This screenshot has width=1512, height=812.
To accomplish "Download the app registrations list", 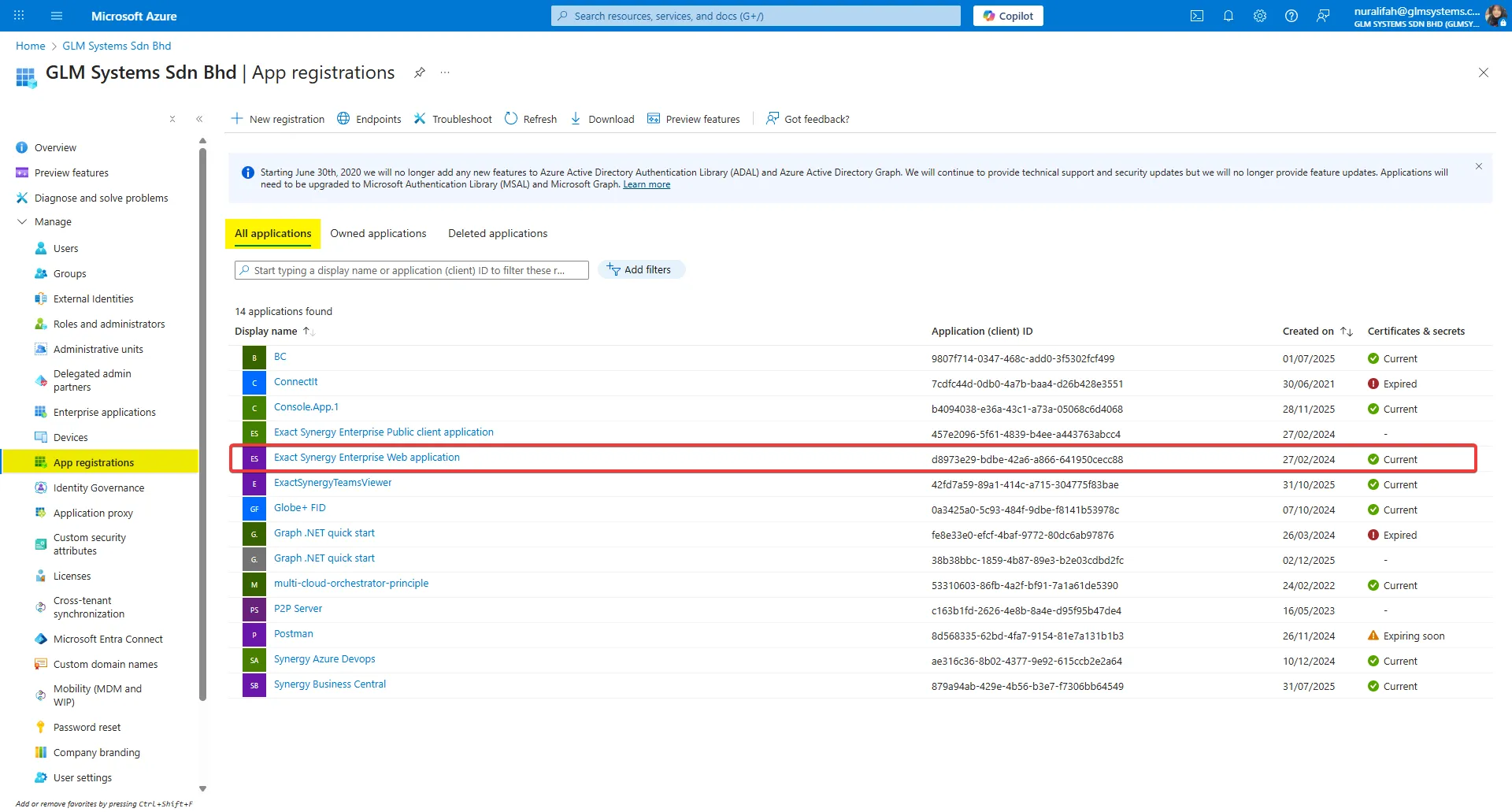I will pyautogui.click(x=602, y=119).
